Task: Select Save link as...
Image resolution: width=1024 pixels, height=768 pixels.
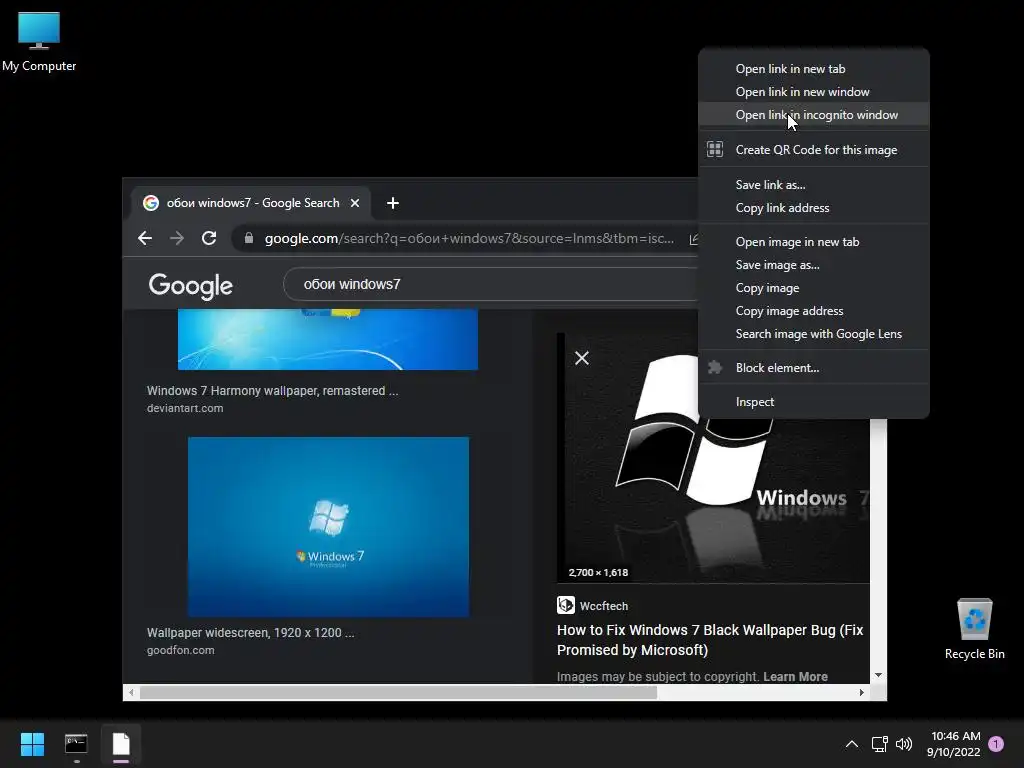Action: 814,185
